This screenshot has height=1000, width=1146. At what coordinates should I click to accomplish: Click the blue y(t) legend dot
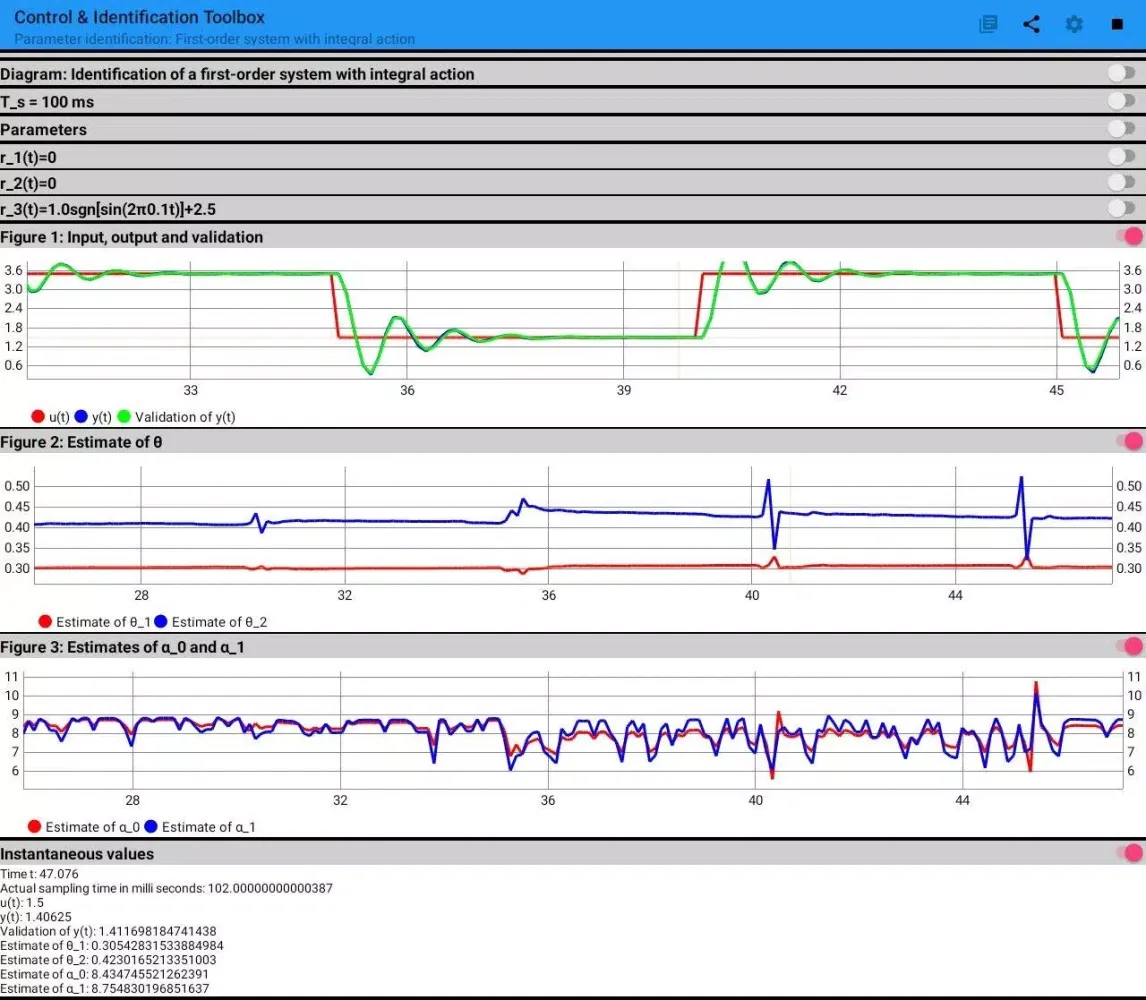pos(81,417)
